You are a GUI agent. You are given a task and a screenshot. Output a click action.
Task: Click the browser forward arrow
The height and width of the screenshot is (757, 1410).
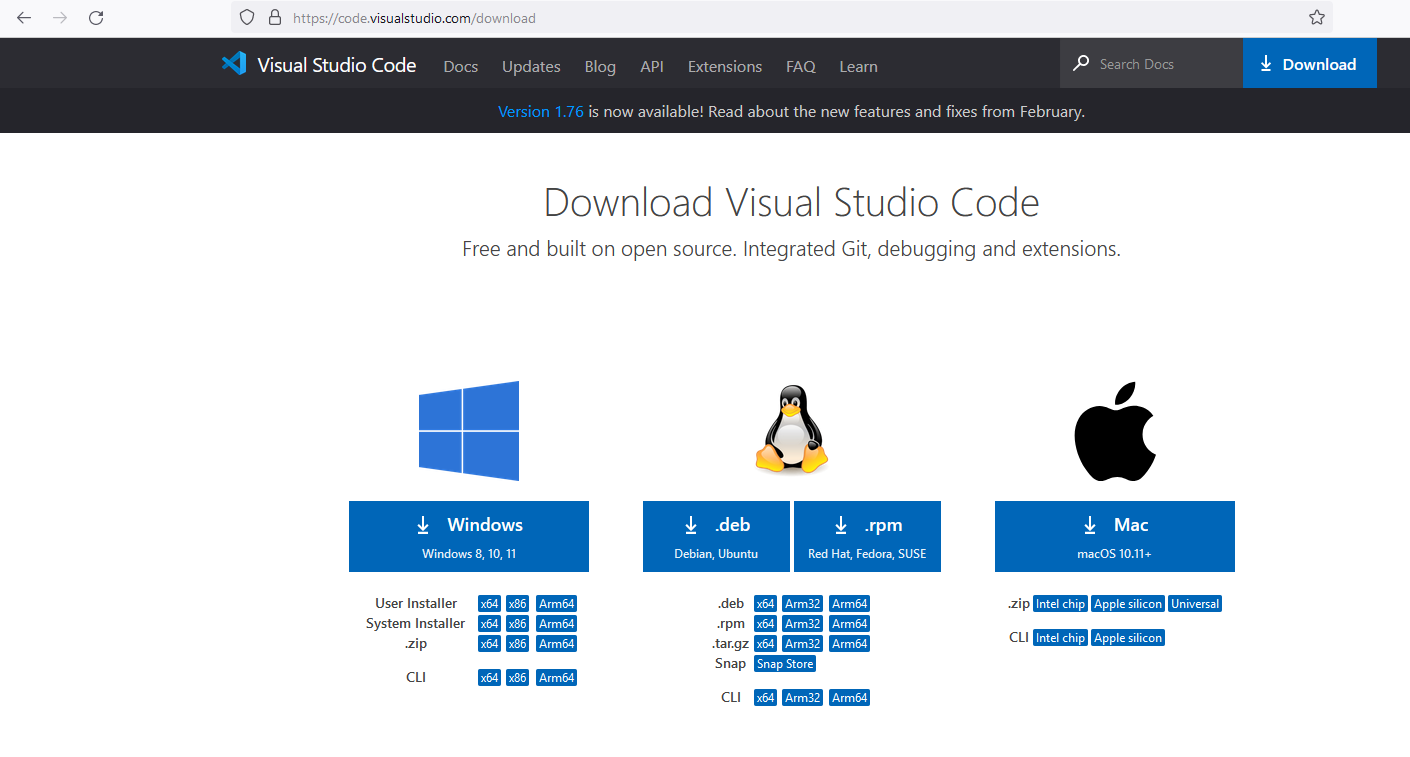(x=60, y=18)
